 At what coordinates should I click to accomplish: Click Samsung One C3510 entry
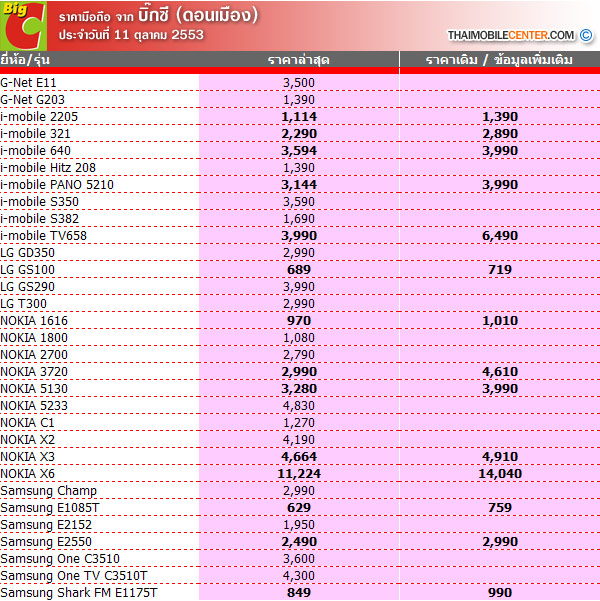pos(60,558)
